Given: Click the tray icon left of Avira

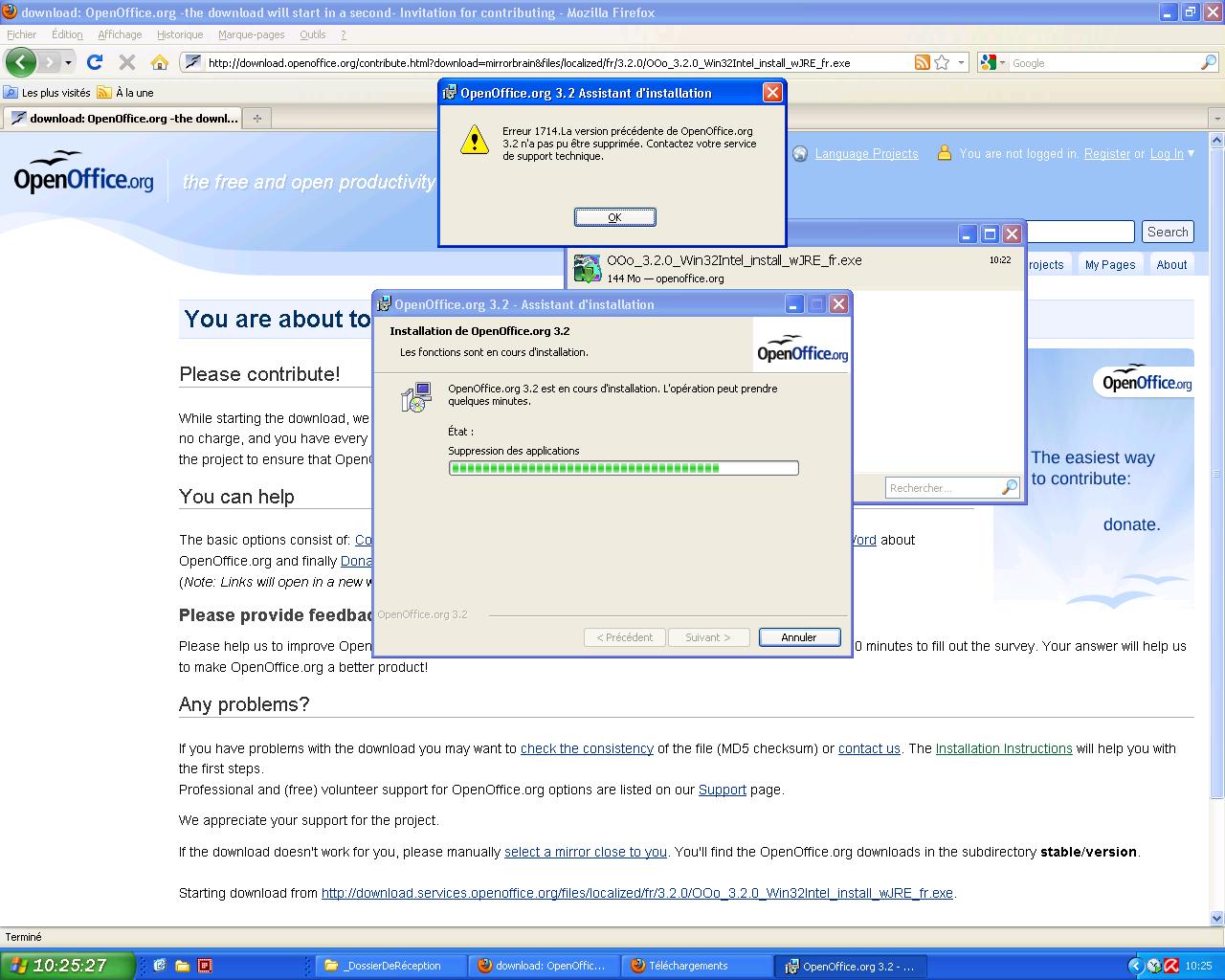Looking at the screenshot, I should pos(1153,966).
